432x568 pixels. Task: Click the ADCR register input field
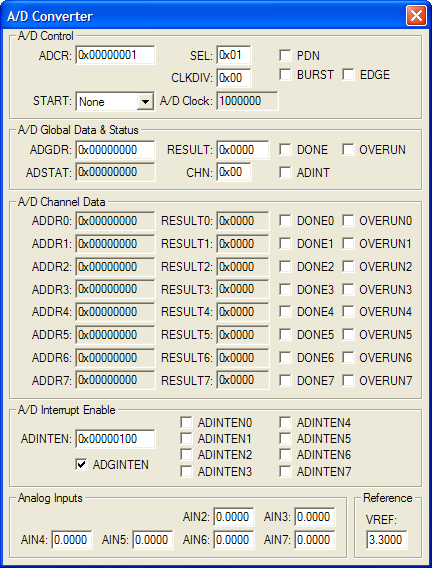click(115, 55)
